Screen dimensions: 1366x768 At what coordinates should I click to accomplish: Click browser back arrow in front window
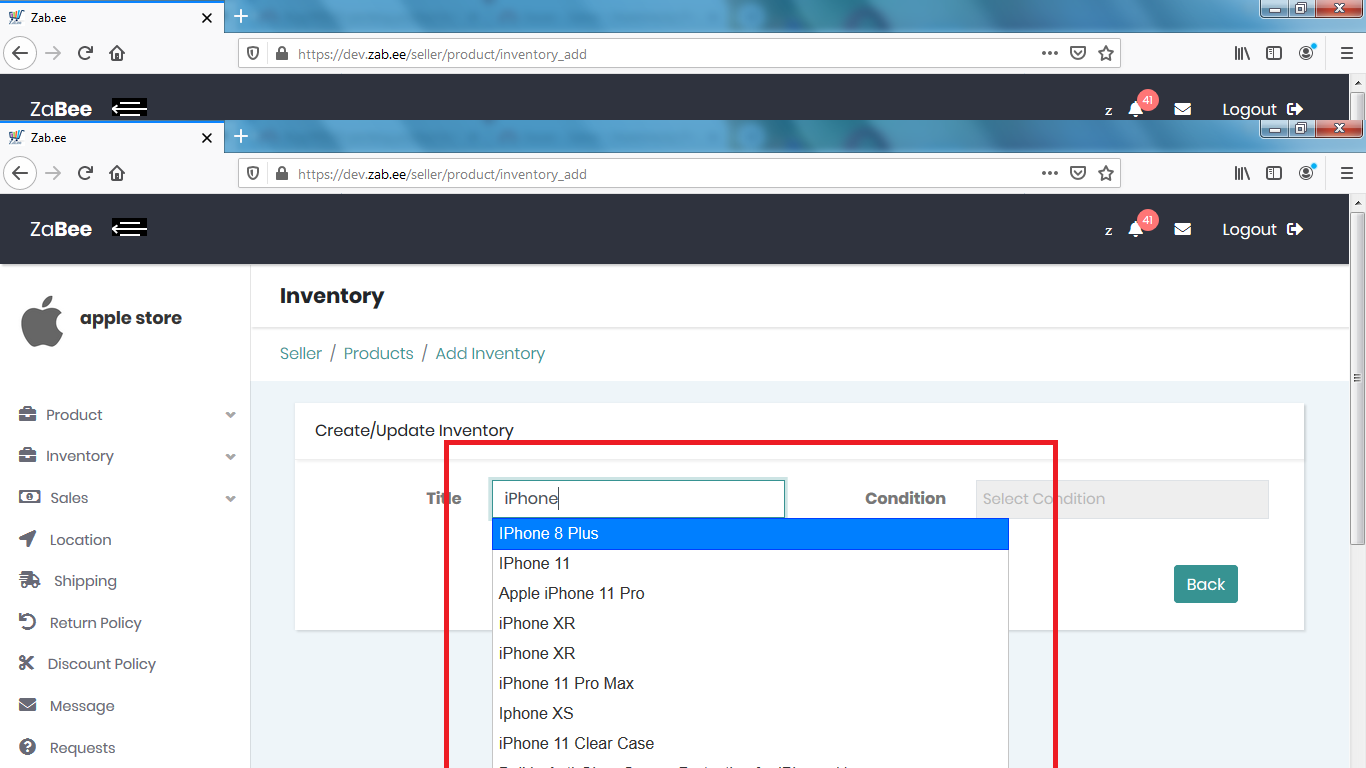point(20,173)
